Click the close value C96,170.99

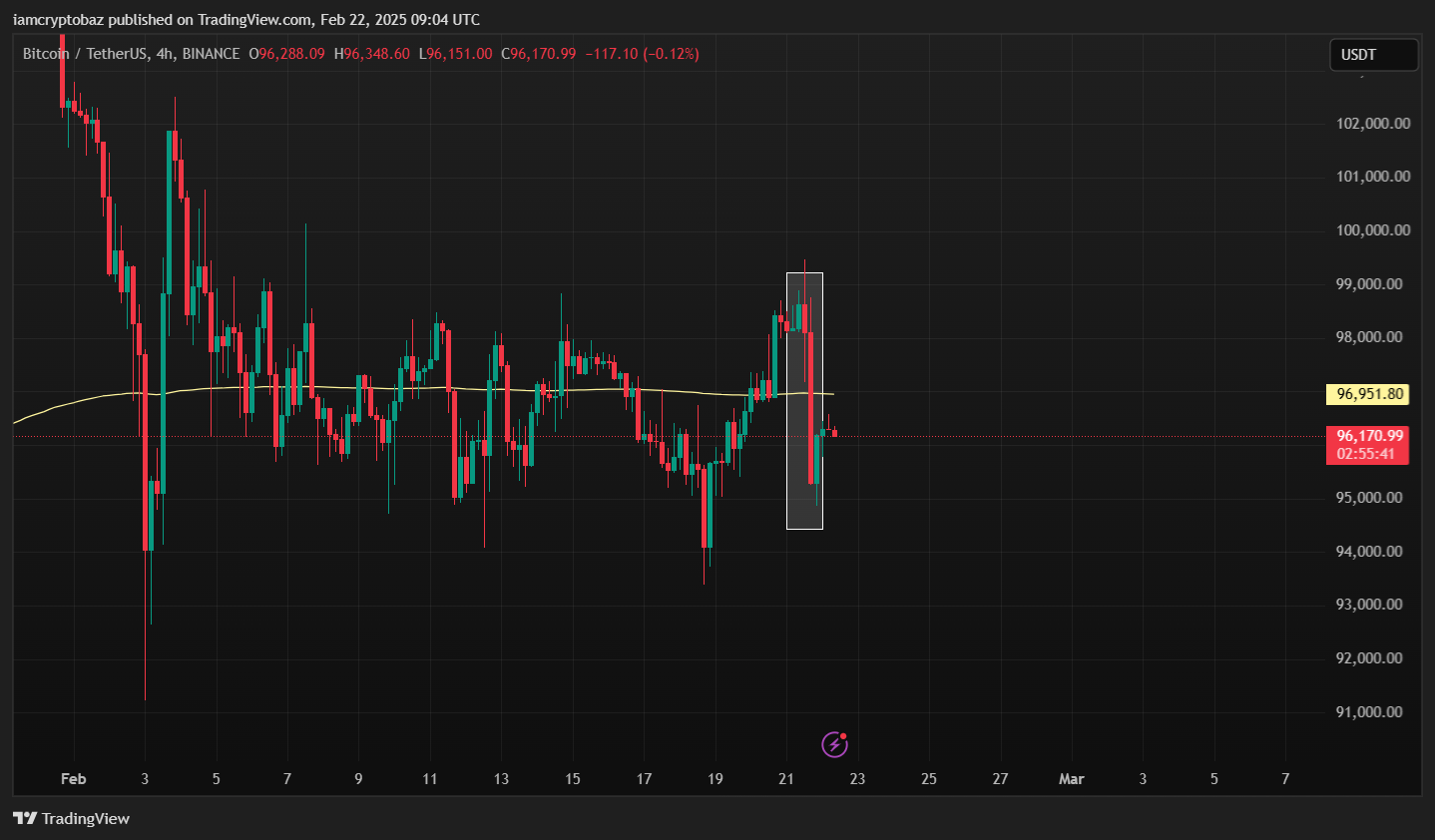click(538, 54)
